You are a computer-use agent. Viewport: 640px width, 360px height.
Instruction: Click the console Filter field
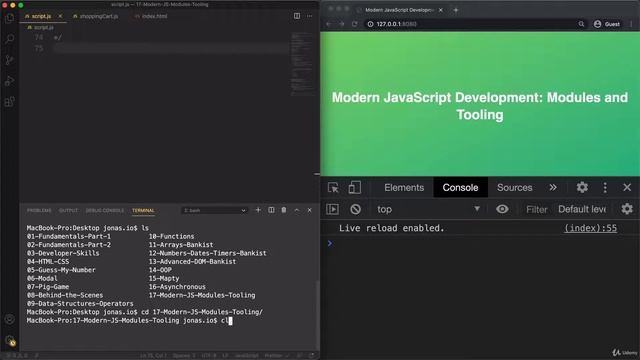coord(536,209)
